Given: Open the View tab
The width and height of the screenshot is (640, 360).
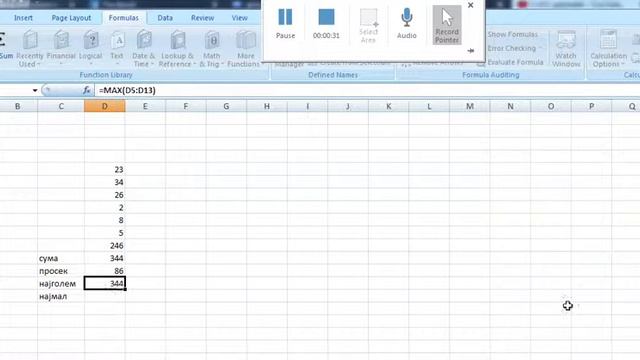Looking at the screenshot, I should [x=240, y=18].
